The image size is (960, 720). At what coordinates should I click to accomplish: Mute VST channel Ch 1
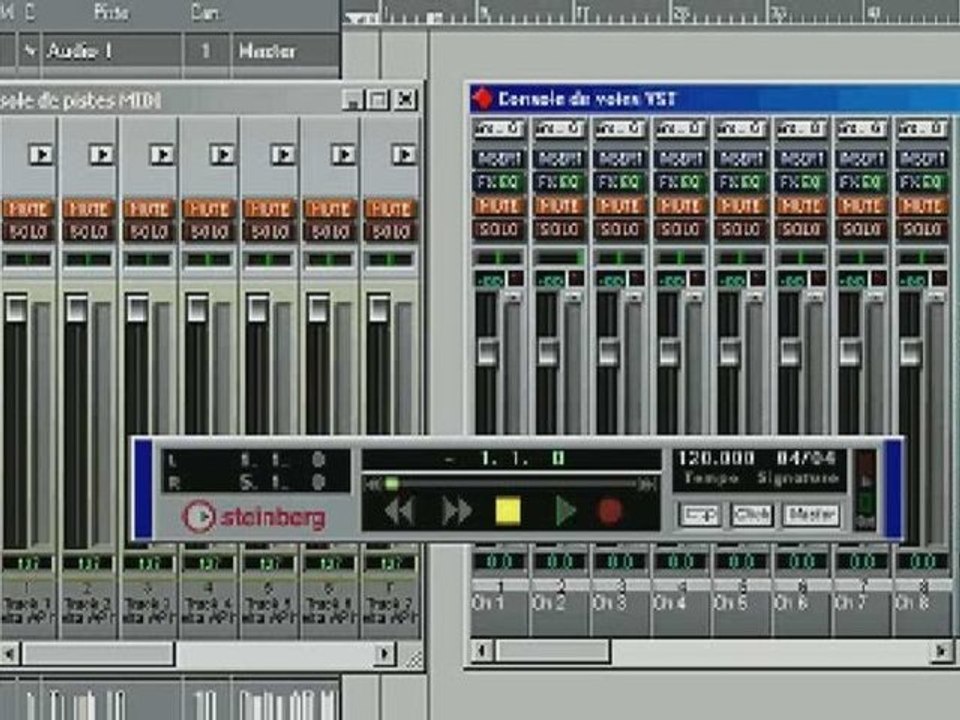(x=499, y=206)
